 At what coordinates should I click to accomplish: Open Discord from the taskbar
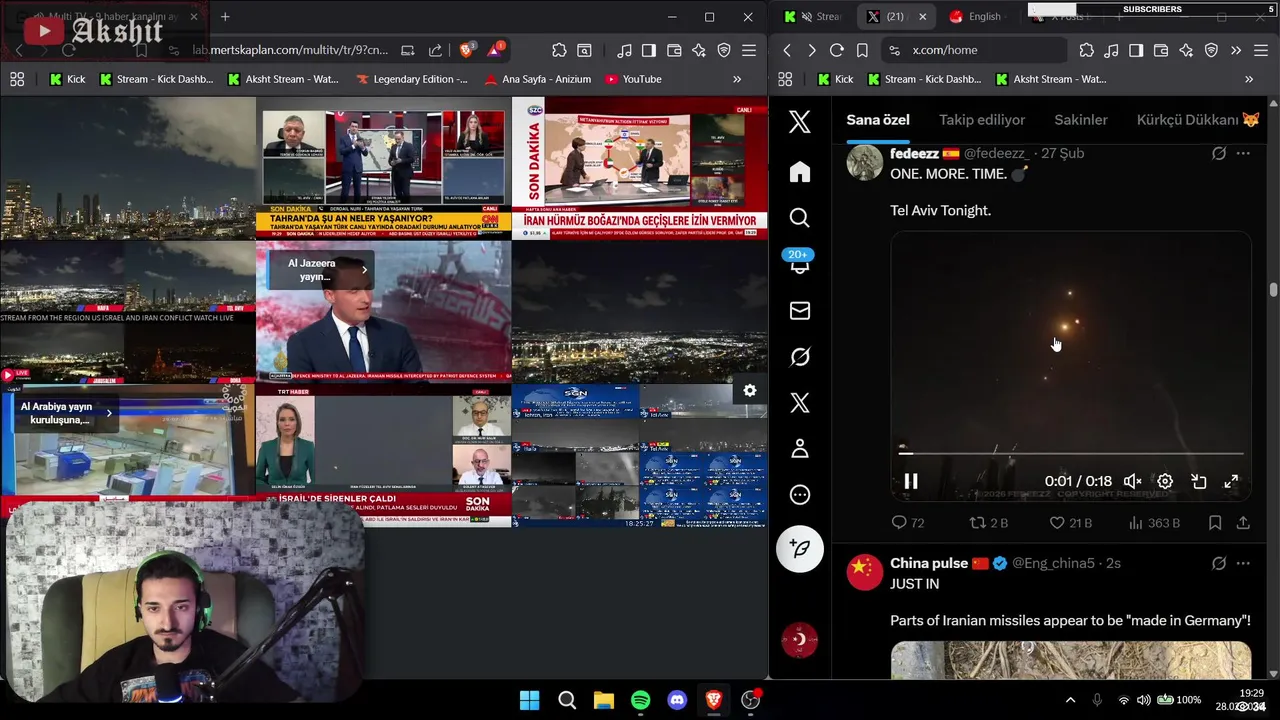coord(677,700)
